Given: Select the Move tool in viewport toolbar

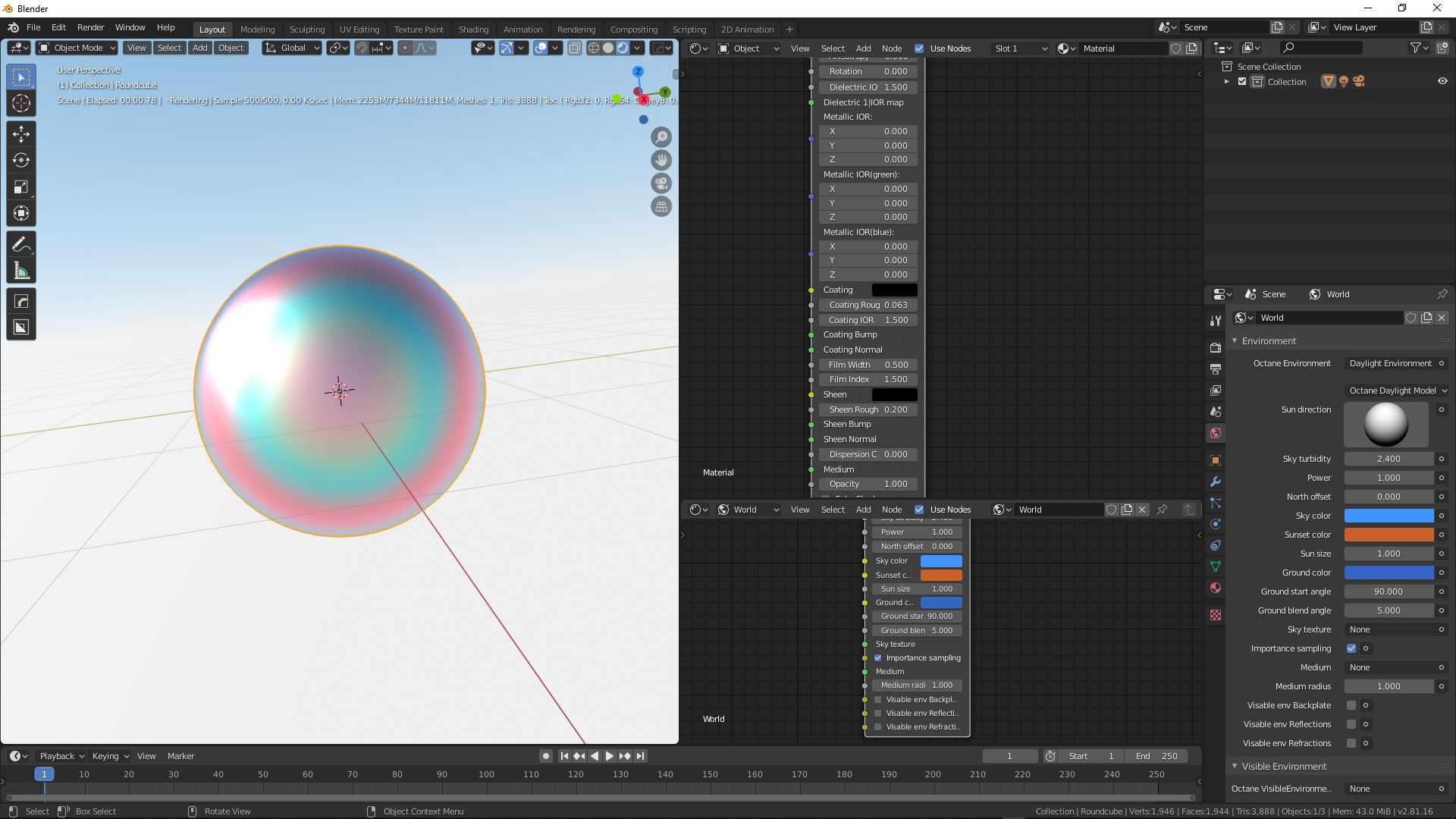Looking at the screenshot, I should pyautogui.click(x=21, y=134).
